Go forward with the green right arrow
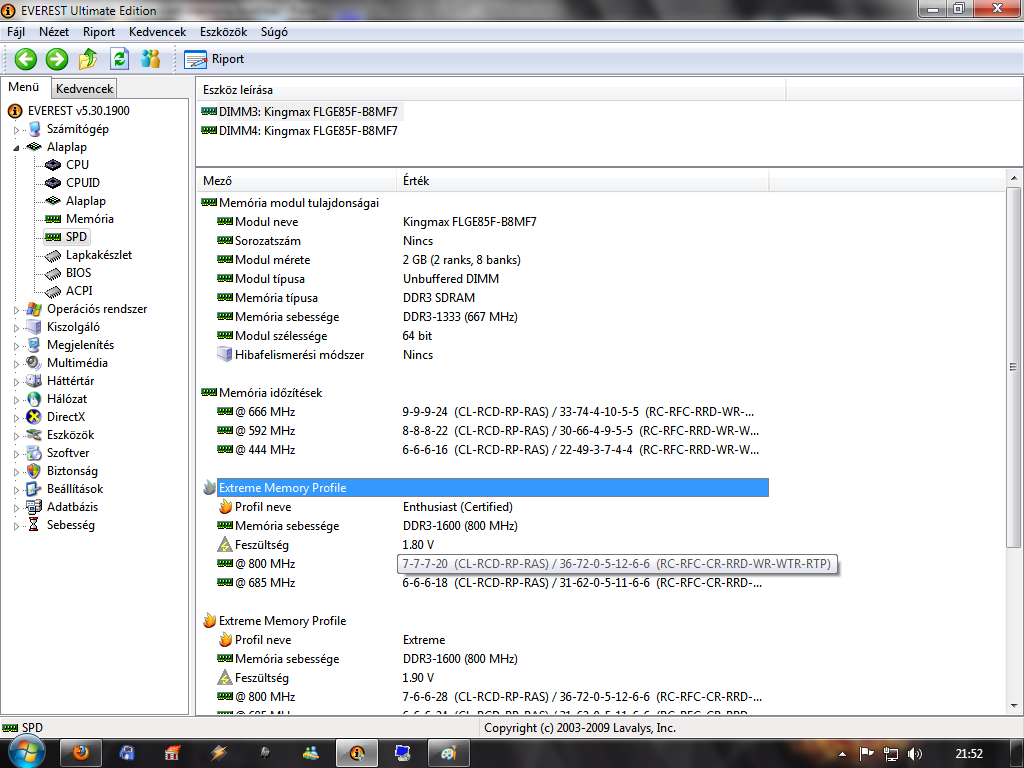This screenshot has height=768, width=1024. [57, 59]
